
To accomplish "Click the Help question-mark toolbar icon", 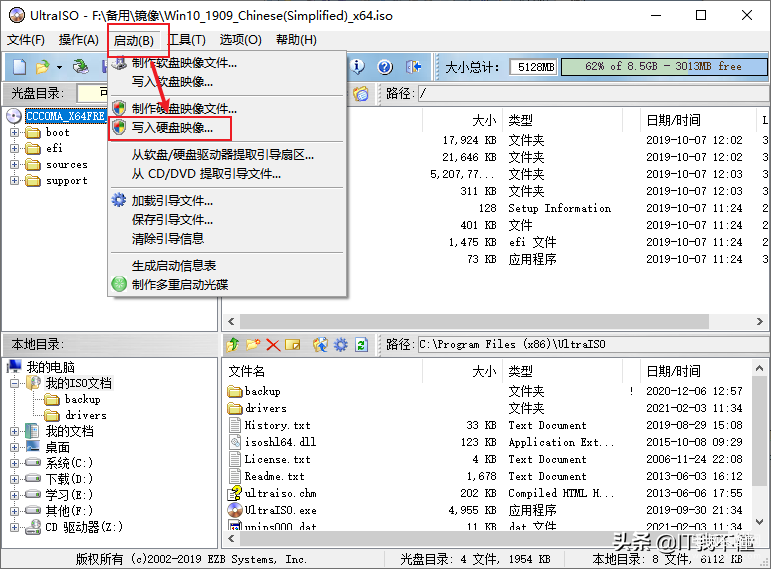I will (x=385, y=66).
